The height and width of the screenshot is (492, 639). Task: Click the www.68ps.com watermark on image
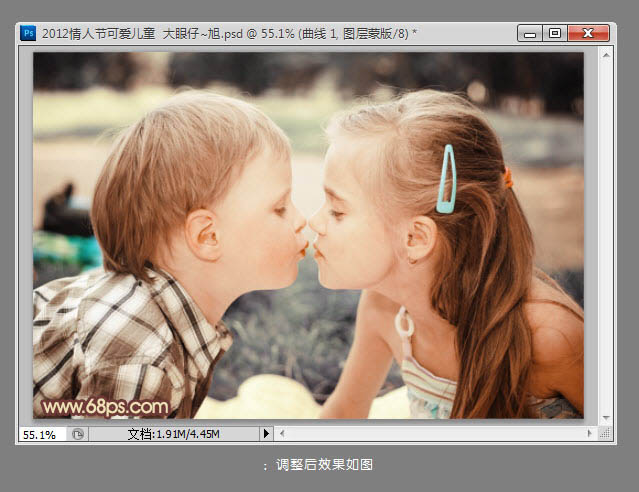pyautogui.click(x=105, y=407)
